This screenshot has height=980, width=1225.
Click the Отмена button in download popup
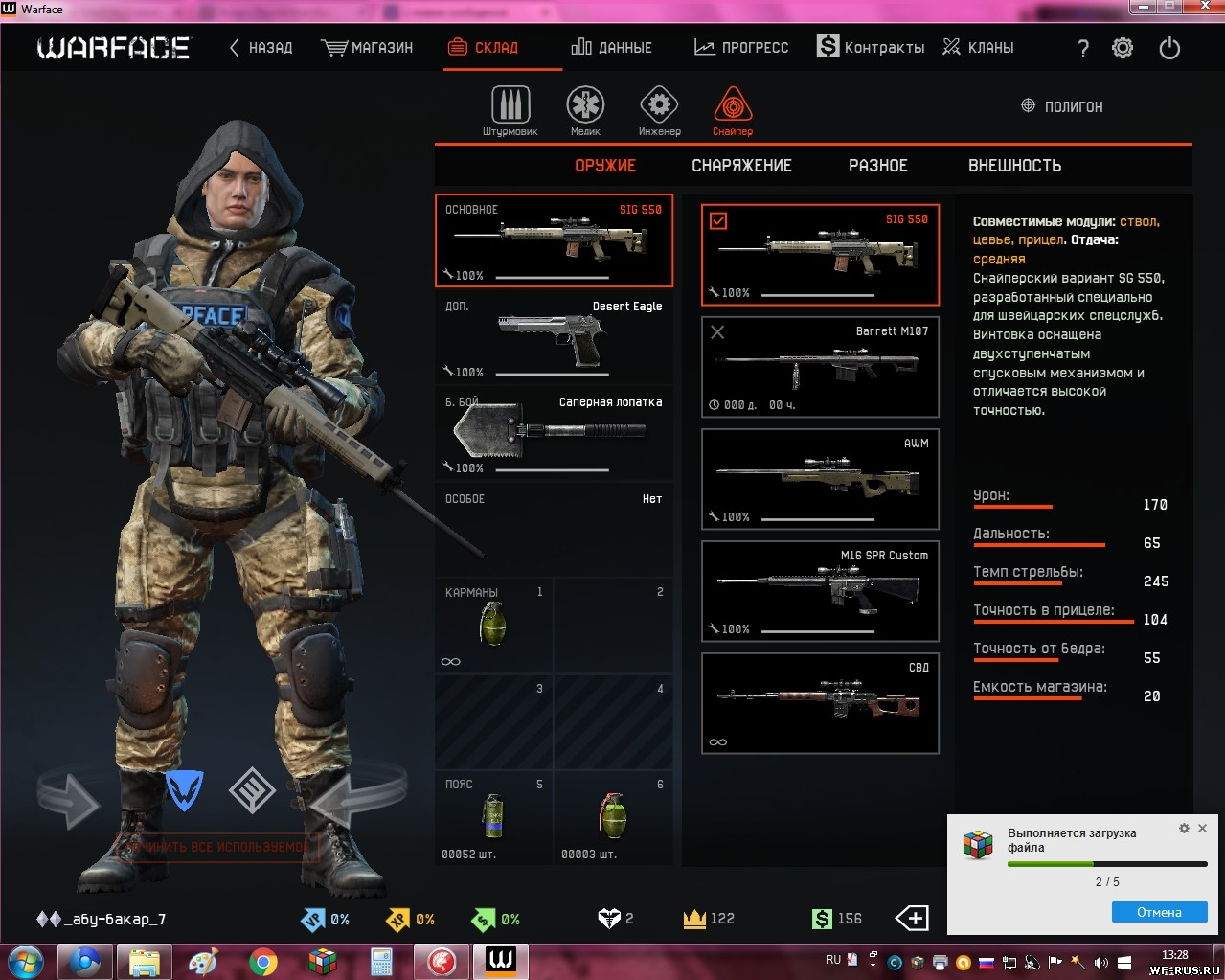(x=1160, y=912)
